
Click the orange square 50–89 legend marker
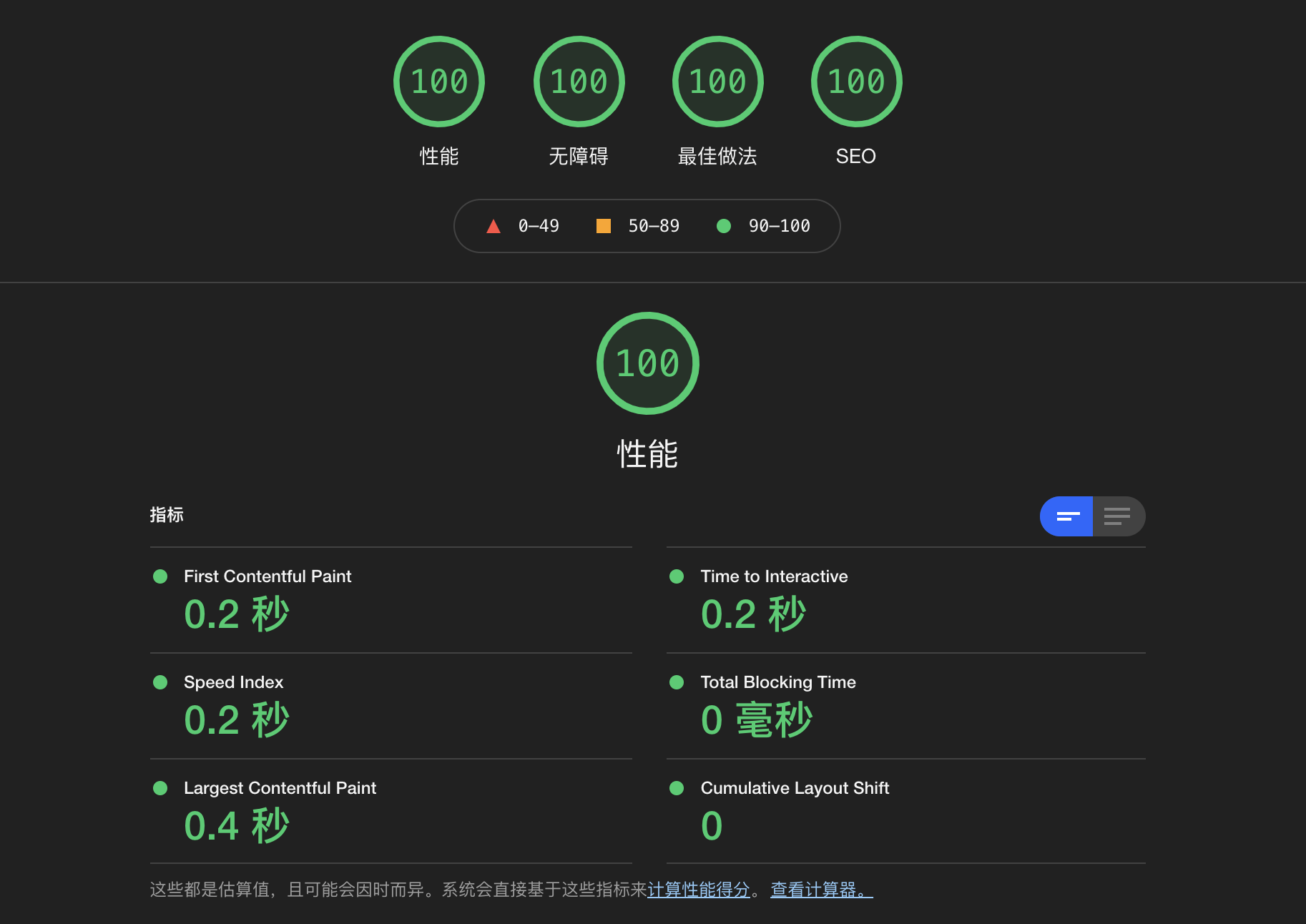point(604,226)
